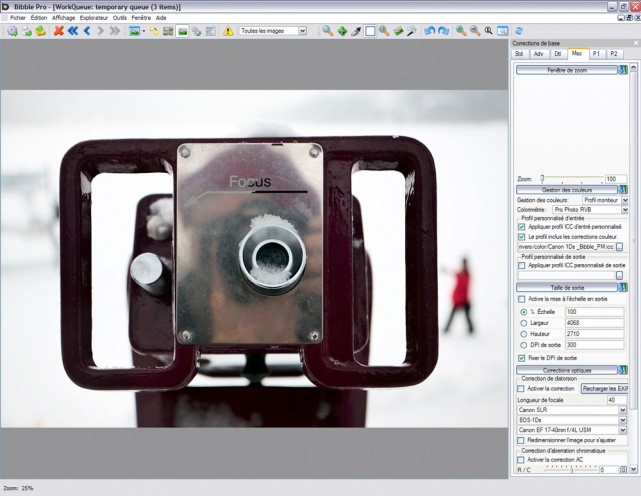Click the zoom in green magnifier
641x496 pixels.
(x=461, y=31)
